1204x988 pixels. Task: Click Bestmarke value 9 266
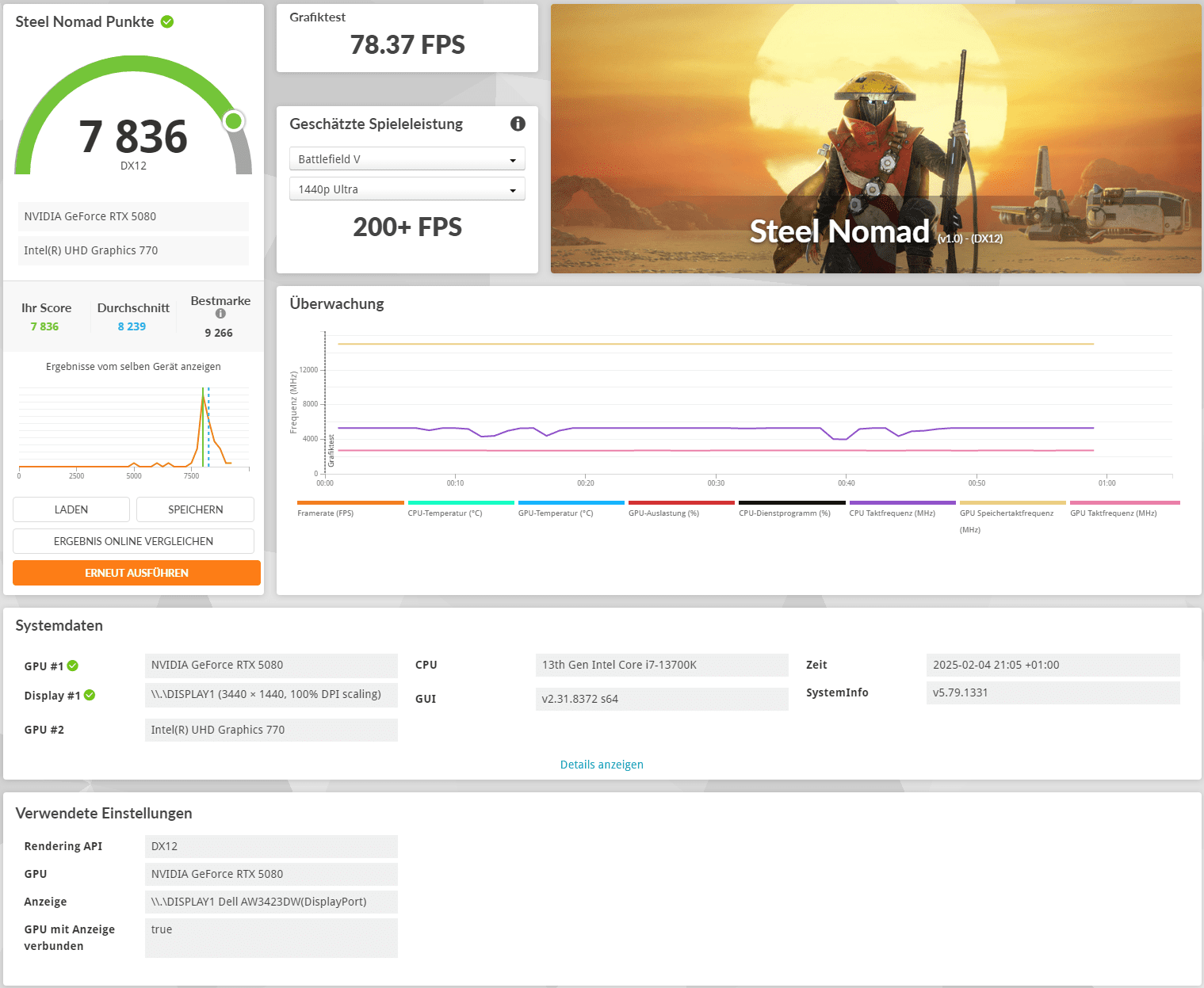tap(219, 333)
